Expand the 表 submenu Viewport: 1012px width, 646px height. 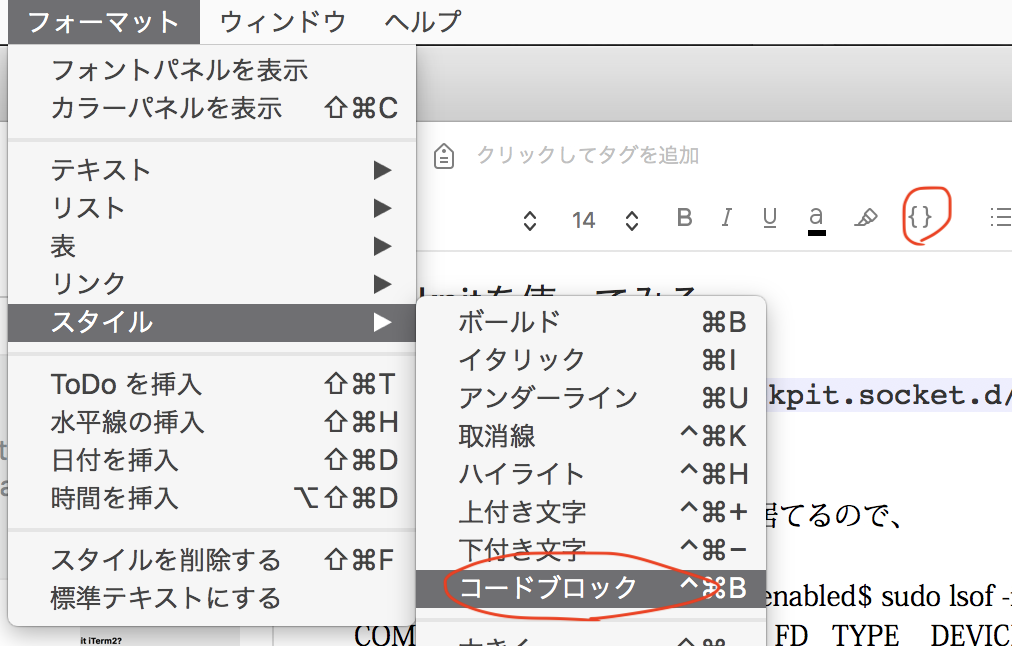coord(212,247)
